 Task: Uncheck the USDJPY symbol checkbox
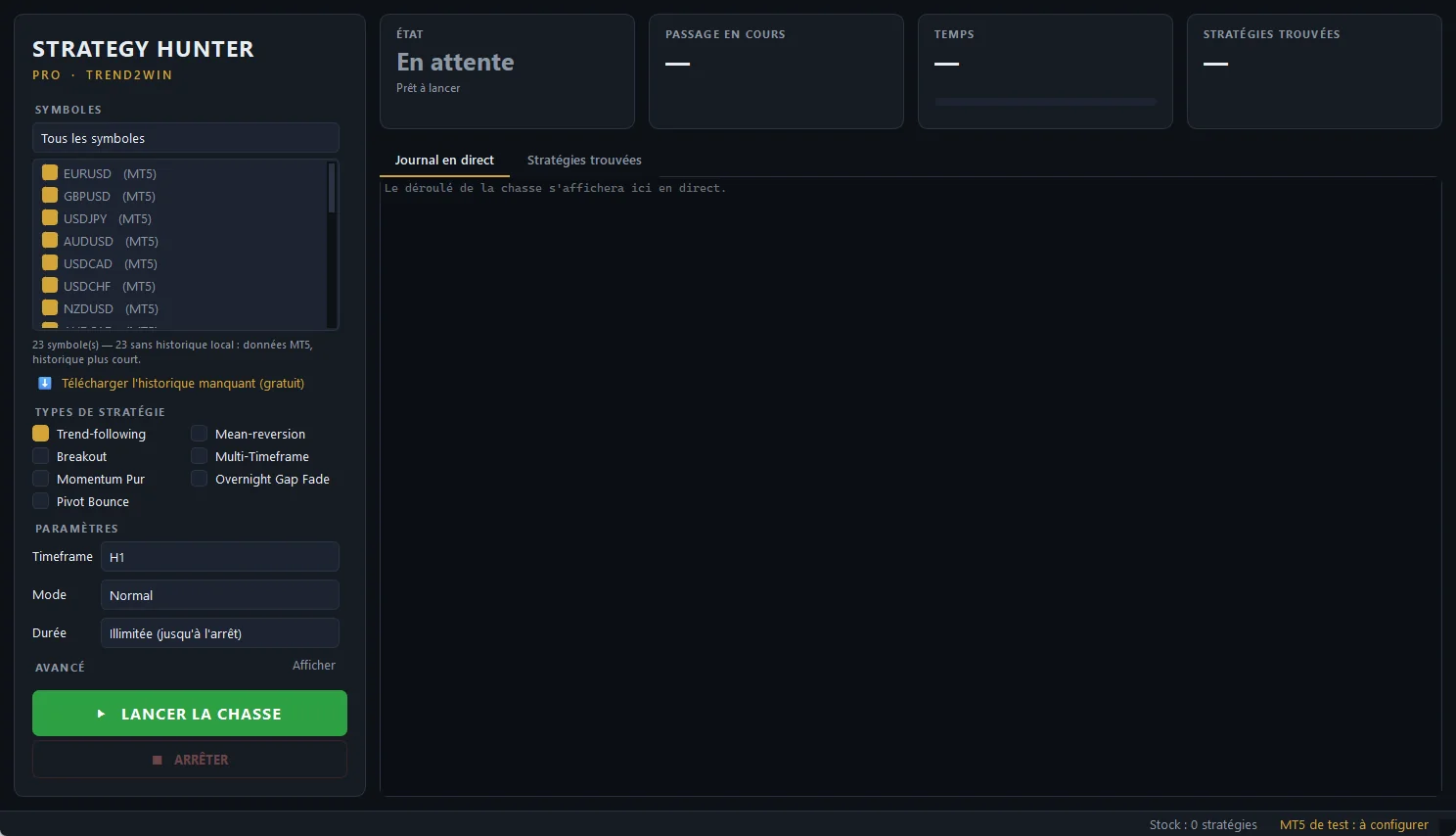point(50,217)
